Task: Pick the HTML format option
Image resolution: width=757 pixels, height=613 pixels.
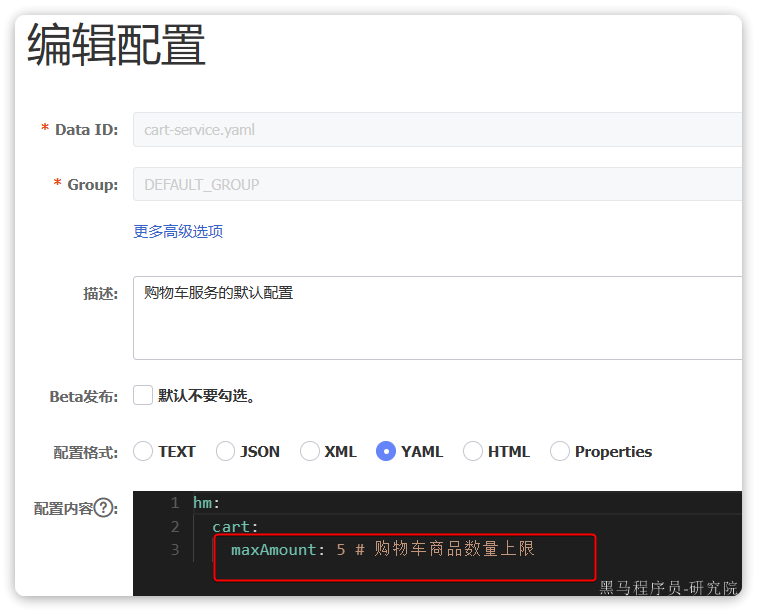Action: [473, 451]
